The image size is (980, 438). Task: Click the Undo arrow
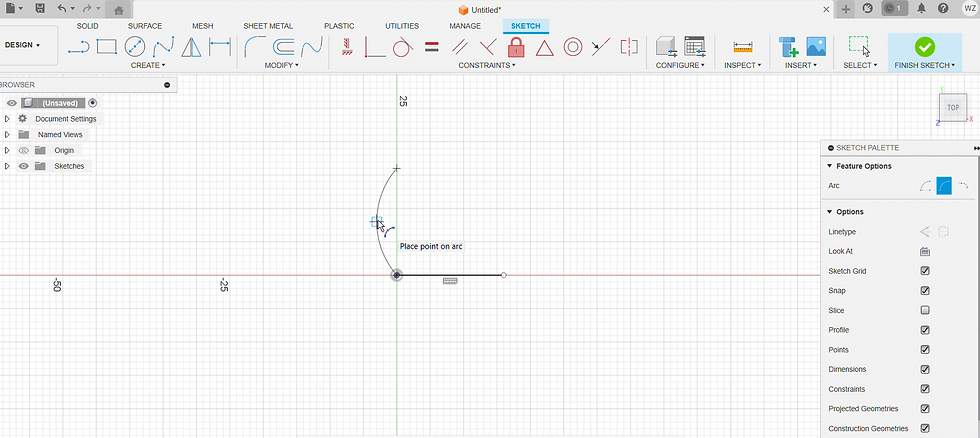click(61, 9)
